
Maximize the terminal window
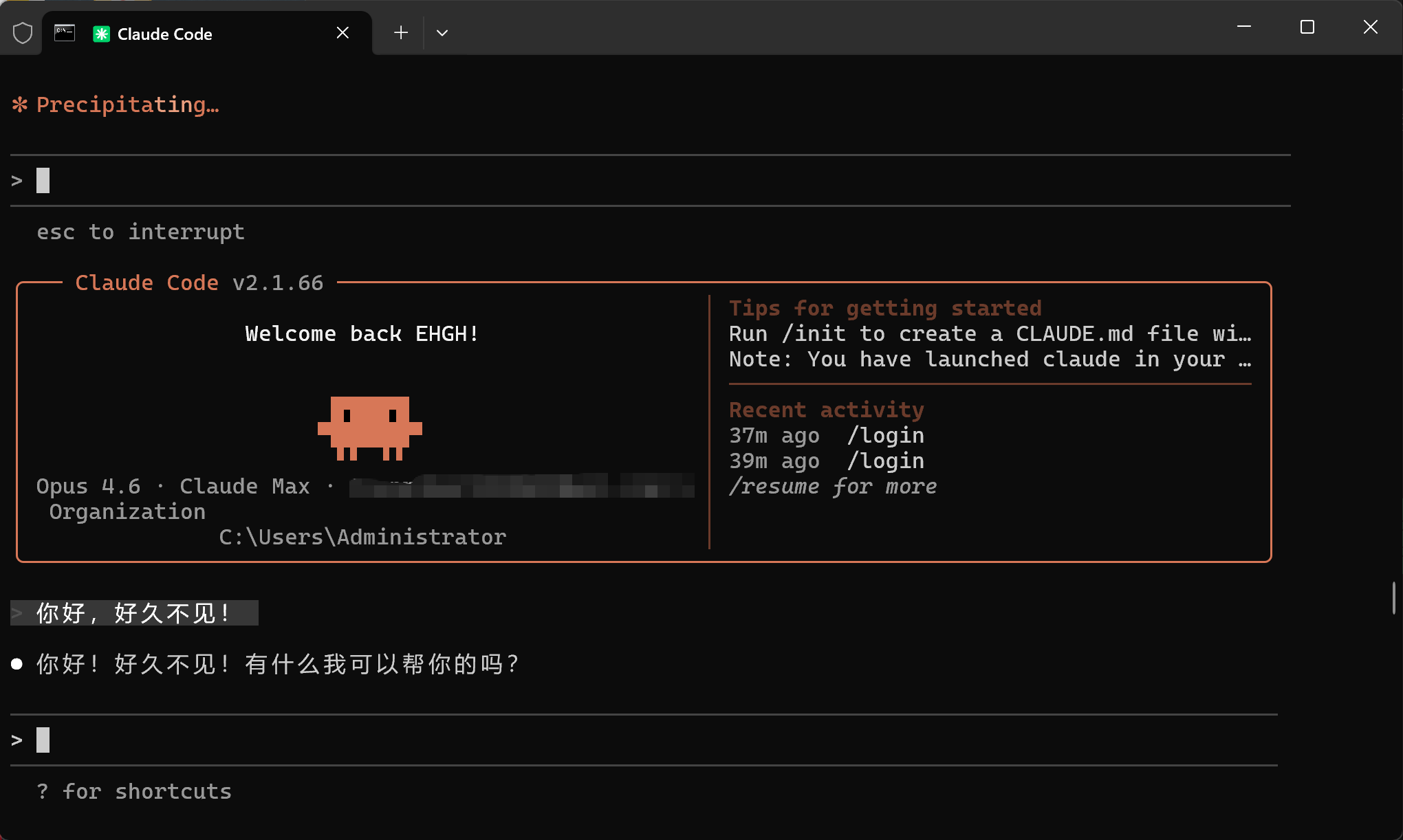[1307, 27]
